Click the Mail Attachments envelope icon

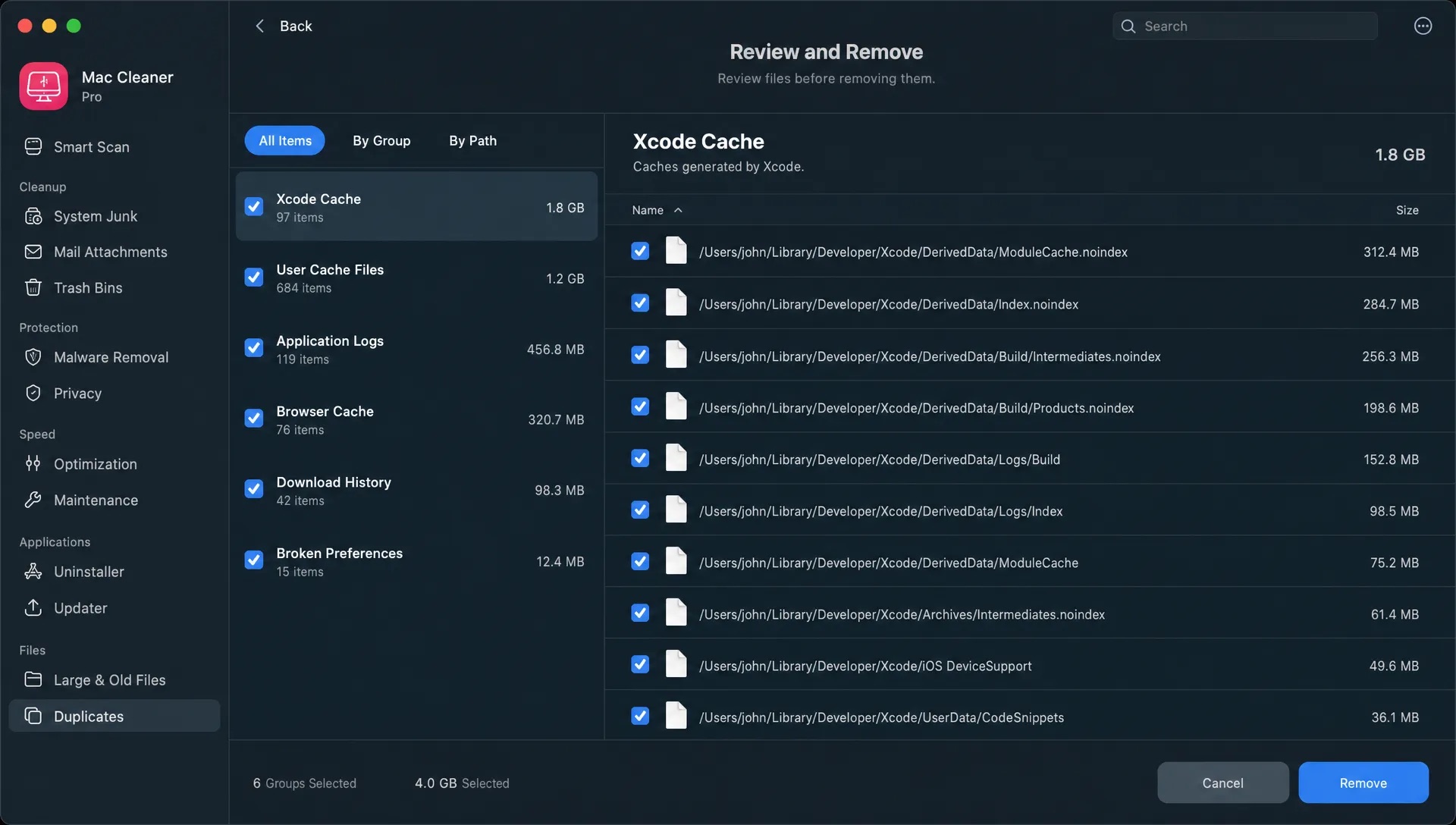tap(33, 252)
